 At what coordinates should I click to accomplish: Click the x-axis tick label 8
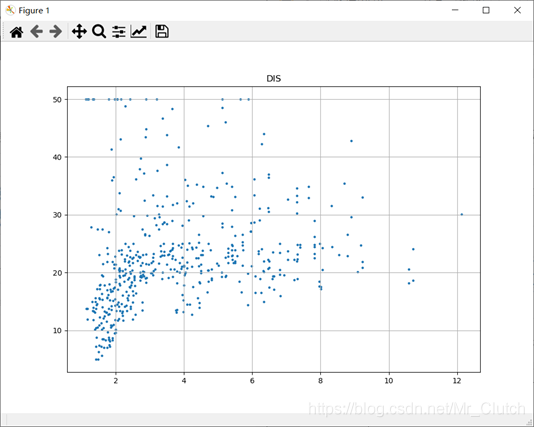[320, 381]
